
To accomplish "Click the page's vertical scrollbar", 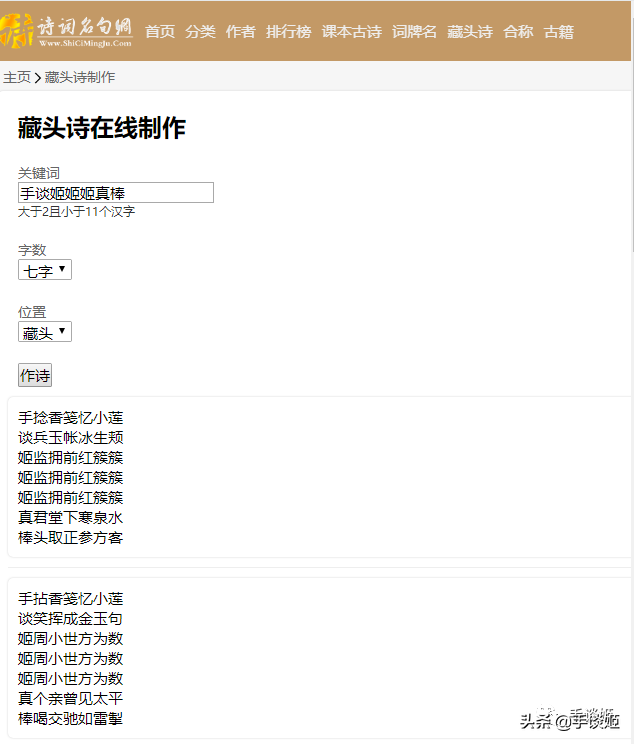I will [x=632, y=133].
